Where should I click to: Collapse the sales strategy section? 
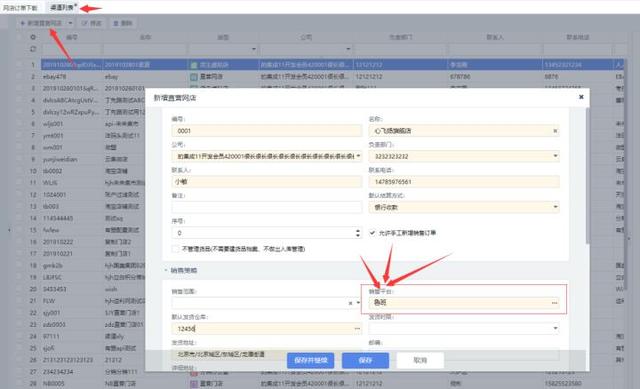click(166, 270)
